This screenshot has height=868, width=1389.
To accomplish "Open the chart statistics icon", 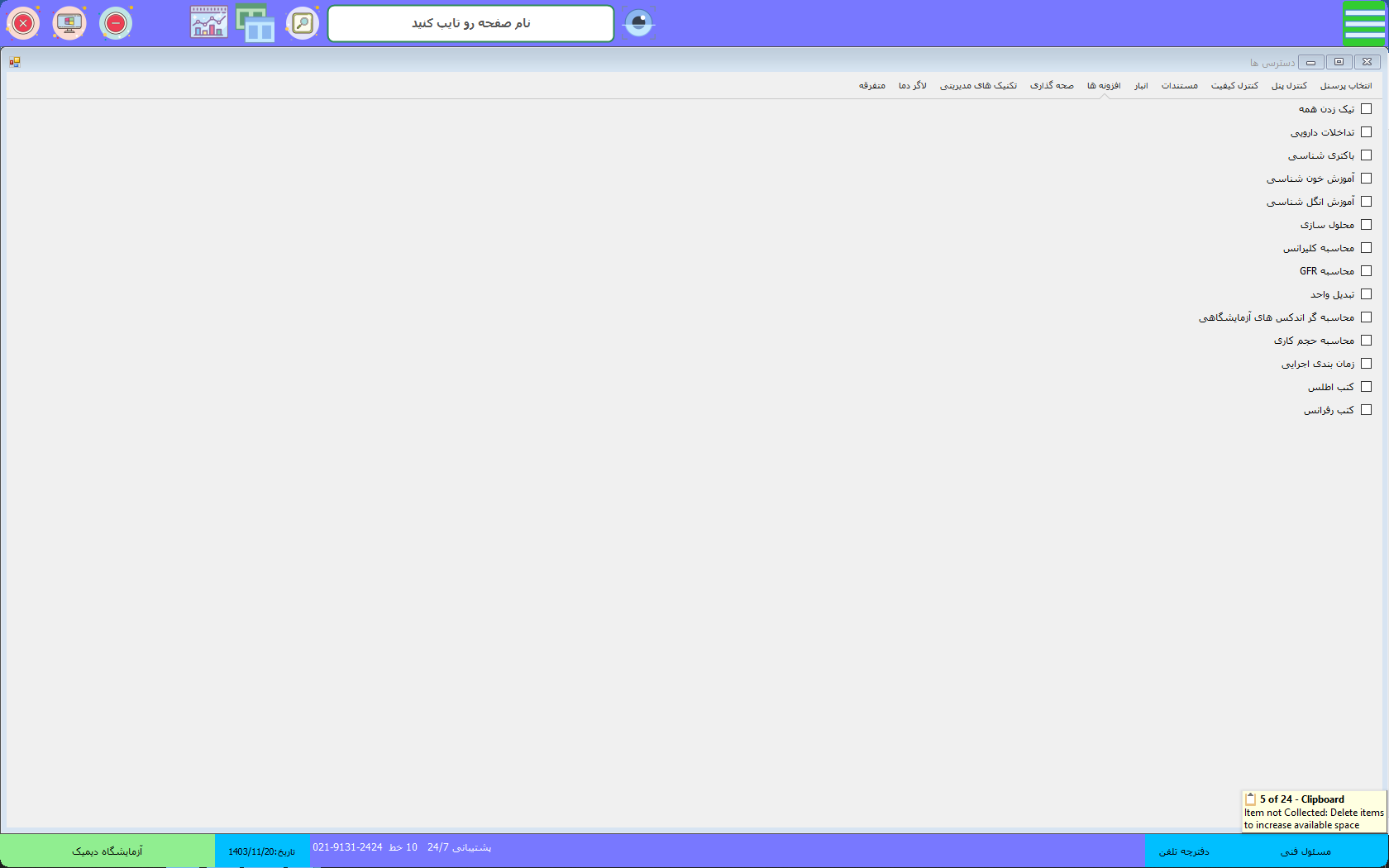I will [208, 23].
